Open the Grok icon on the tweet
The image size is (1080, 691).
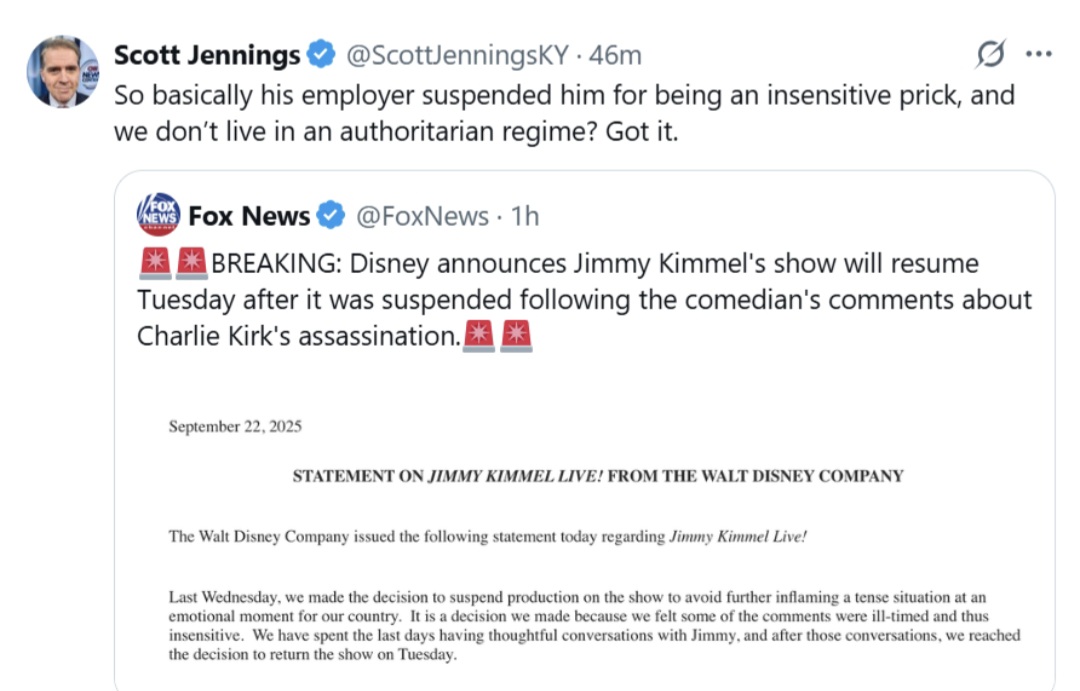988,55
